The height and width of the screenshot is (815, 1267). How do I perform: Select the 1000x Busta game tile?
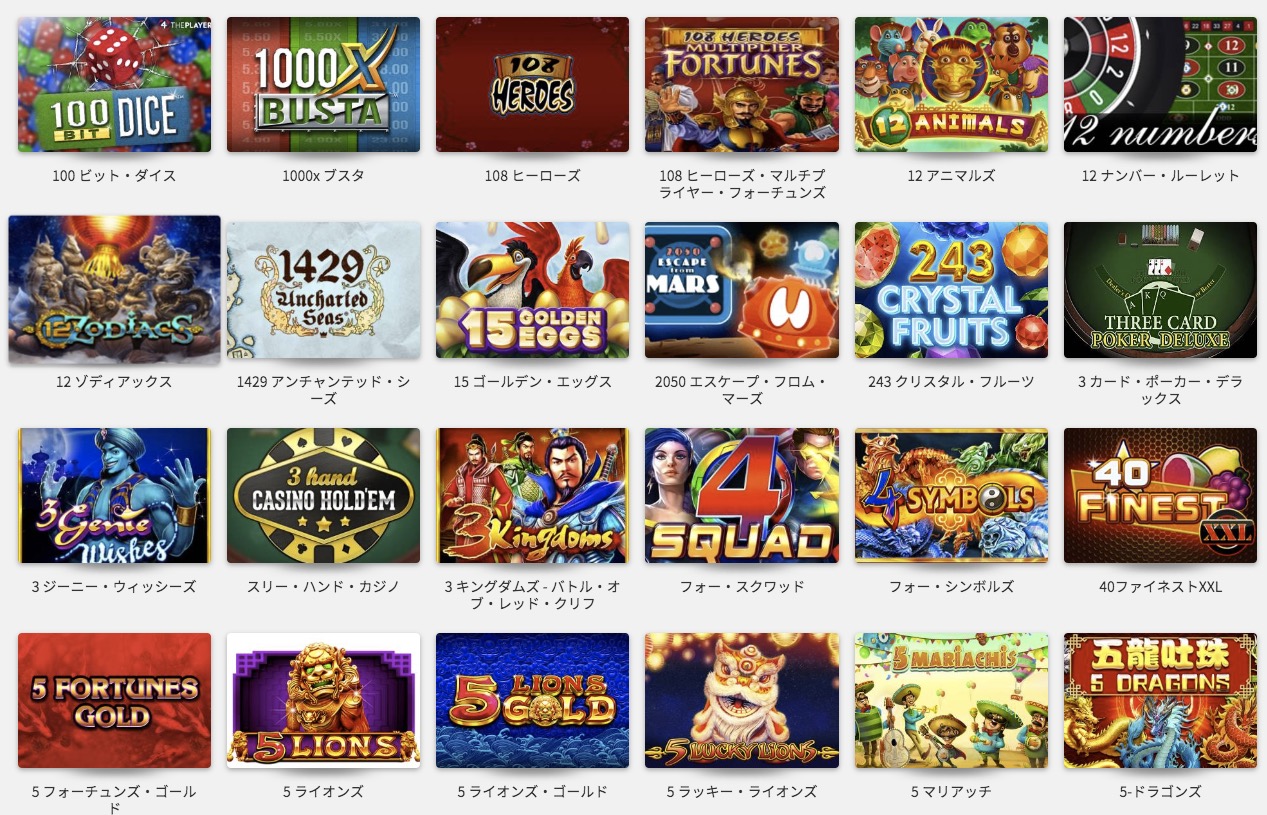click(323, 84)
